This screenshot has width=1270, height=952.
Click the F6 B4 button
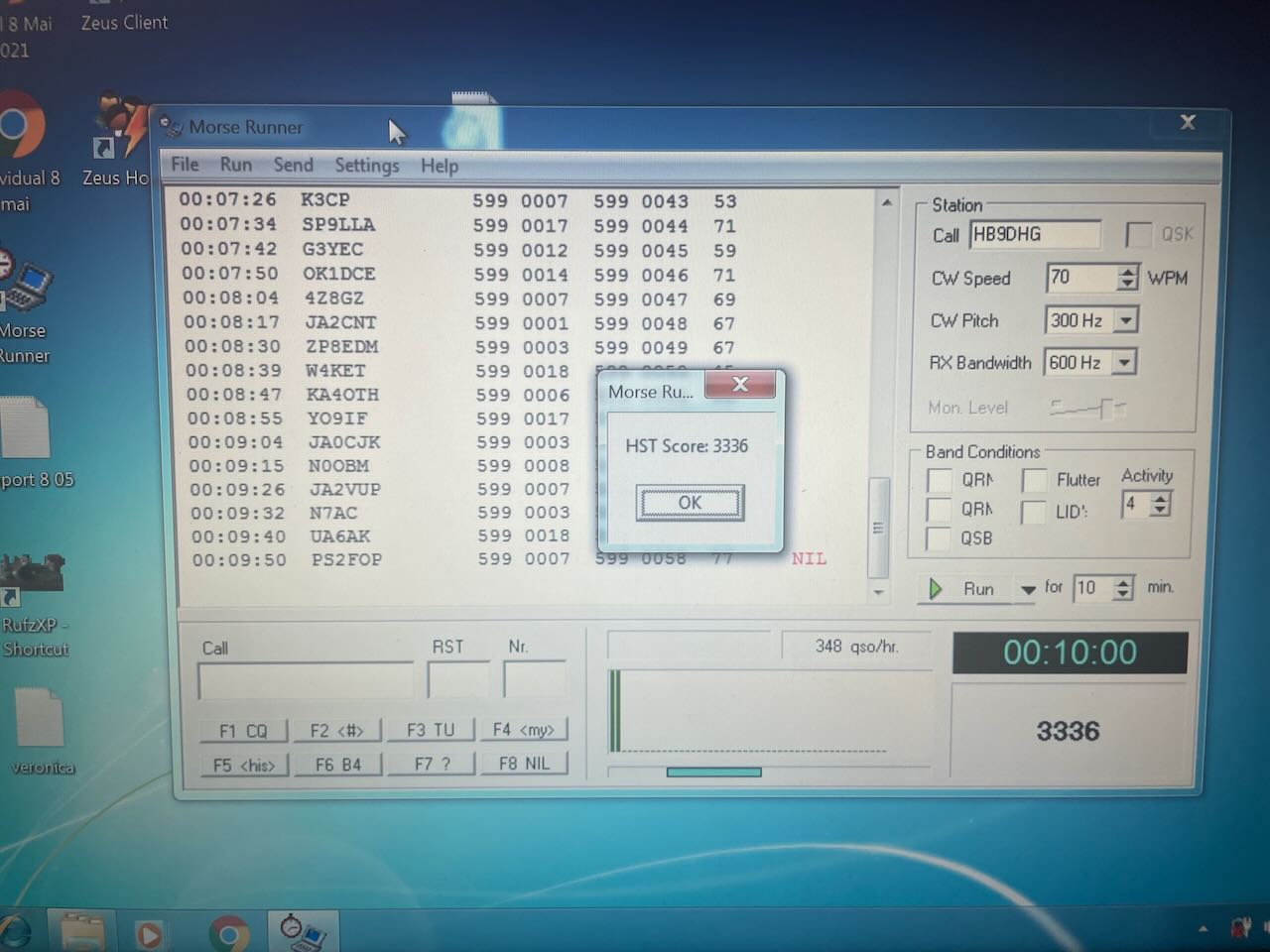337,765
